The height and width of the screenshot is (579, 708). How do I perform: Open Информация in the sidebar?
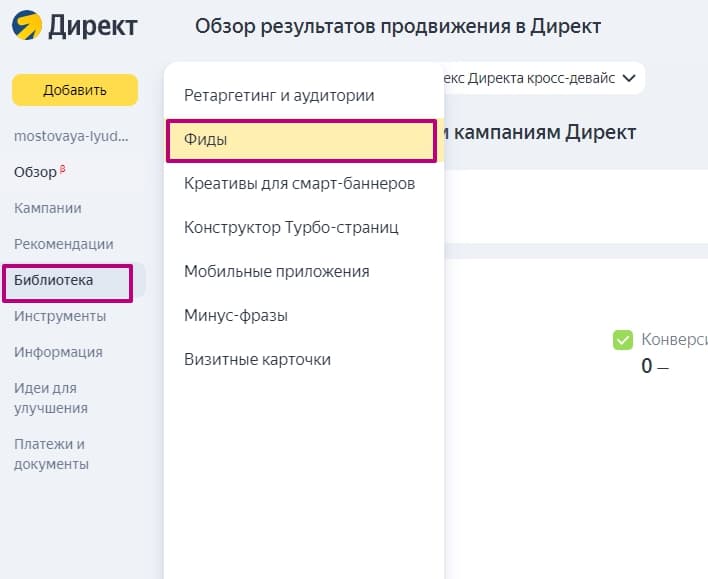pos(58,352)
